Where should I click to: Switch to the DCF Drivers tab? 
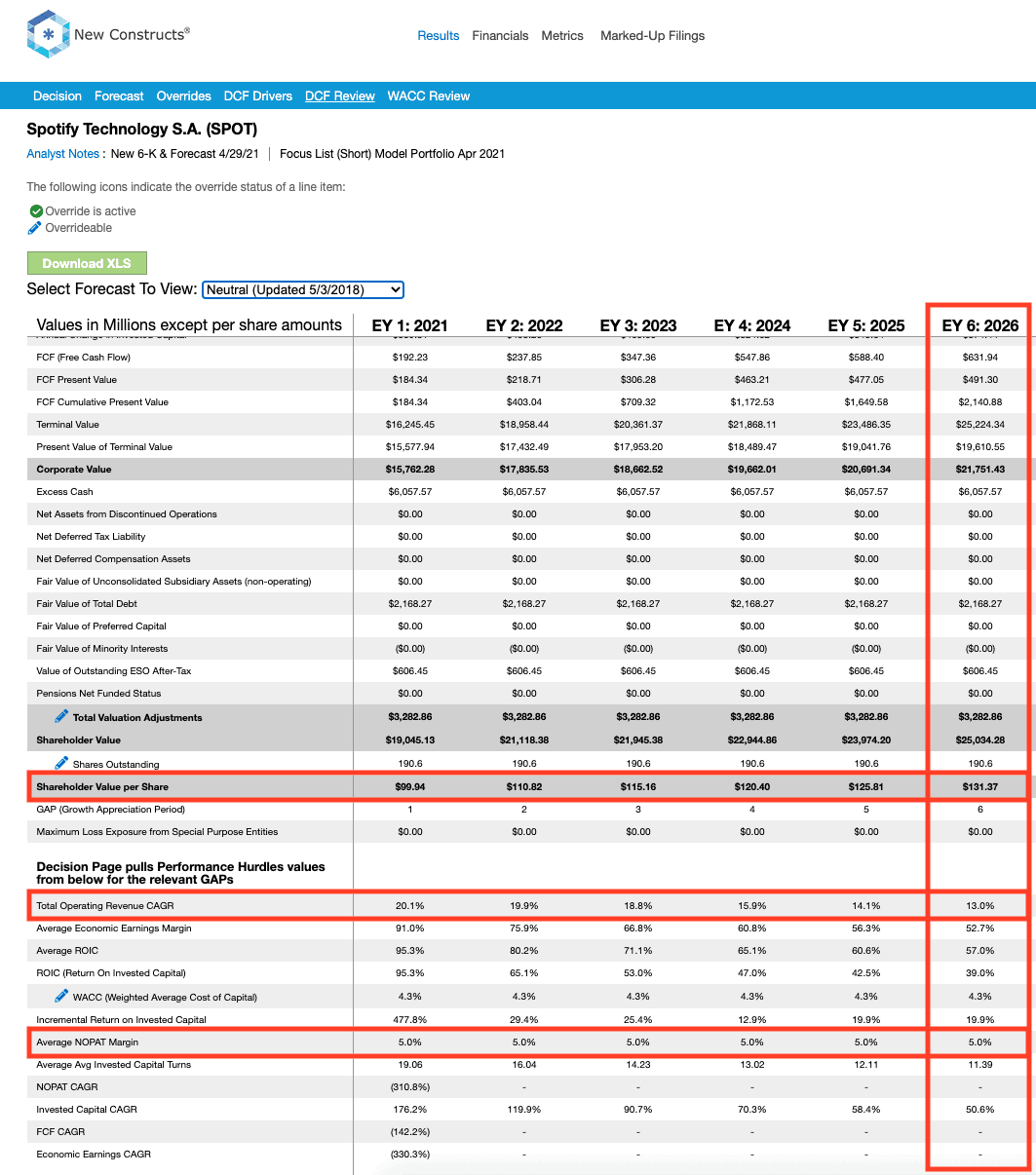[x=258, y=96]
